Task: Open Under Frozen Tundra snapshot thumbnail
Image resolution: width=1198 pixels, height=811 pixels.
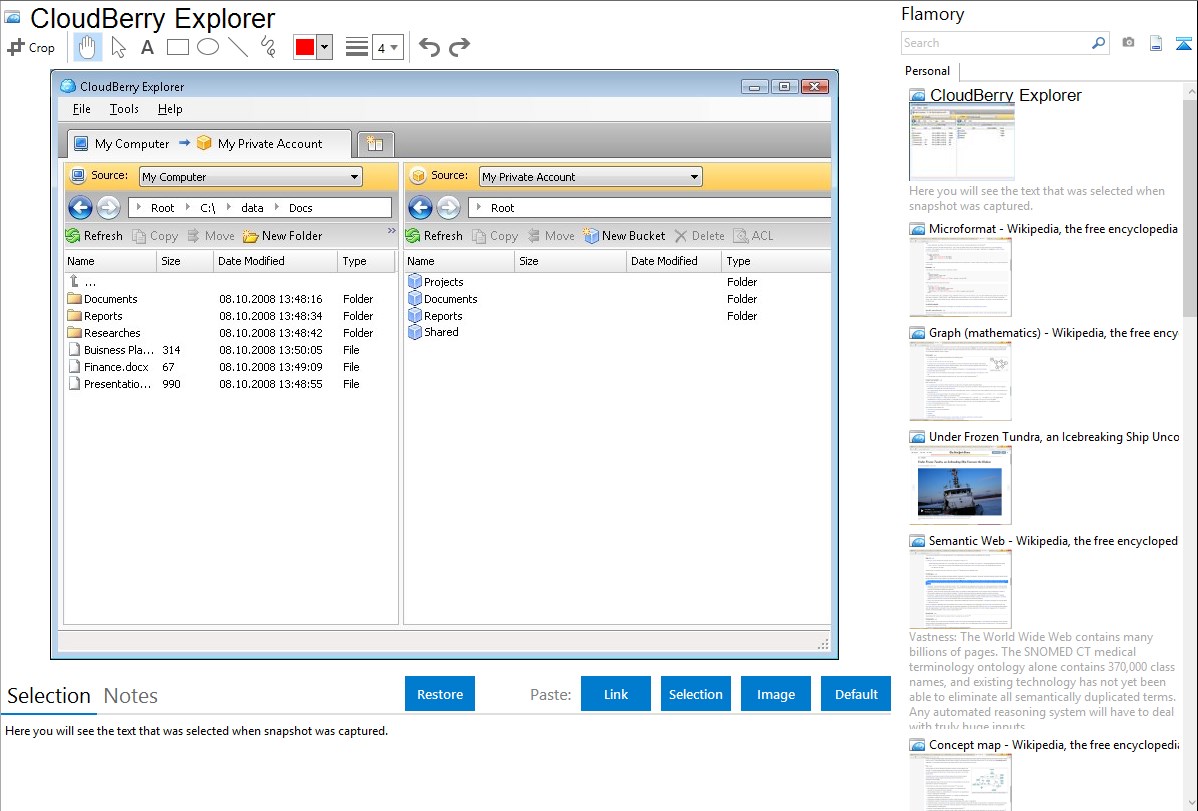Action: 960,485
